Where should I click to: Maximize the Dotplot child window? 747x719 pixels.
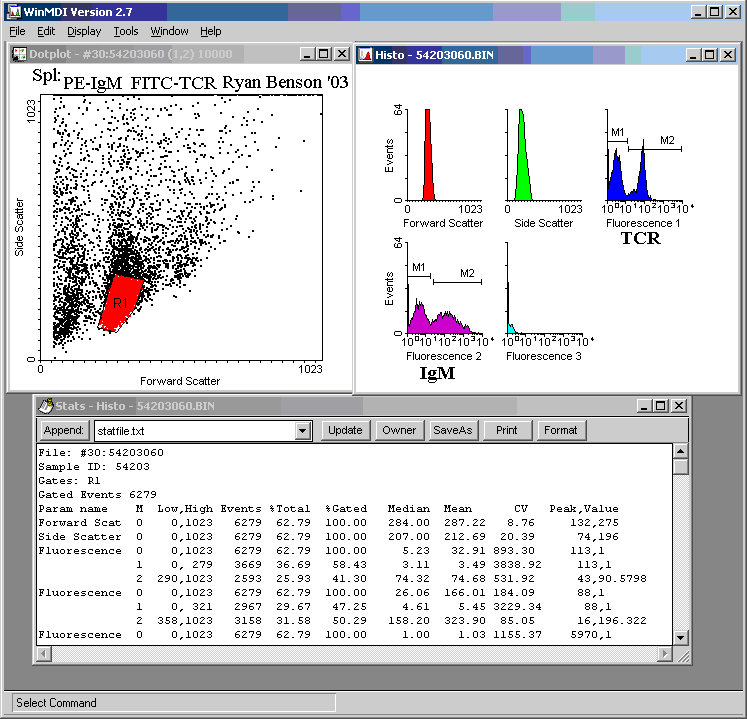(x=324, y=54)
